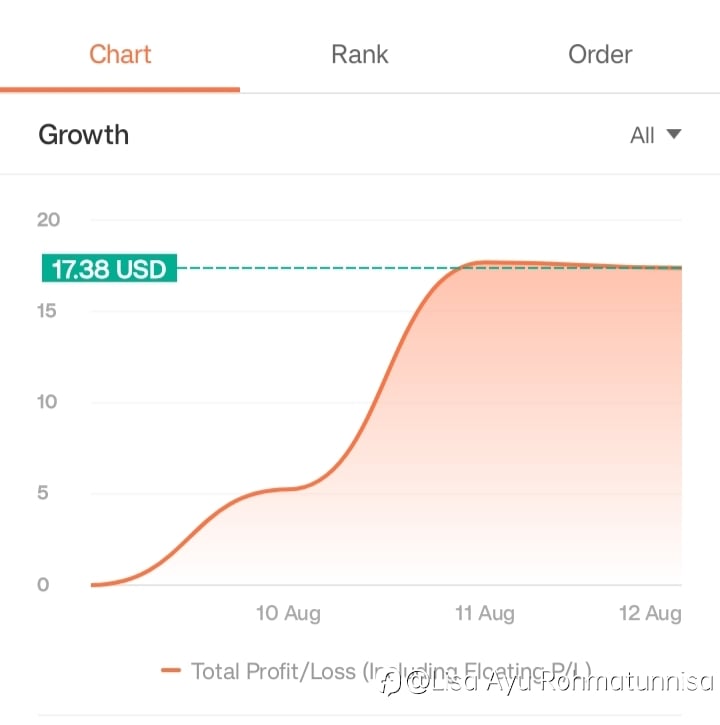Click the watermark logo icon

click(x=391, y=683)
